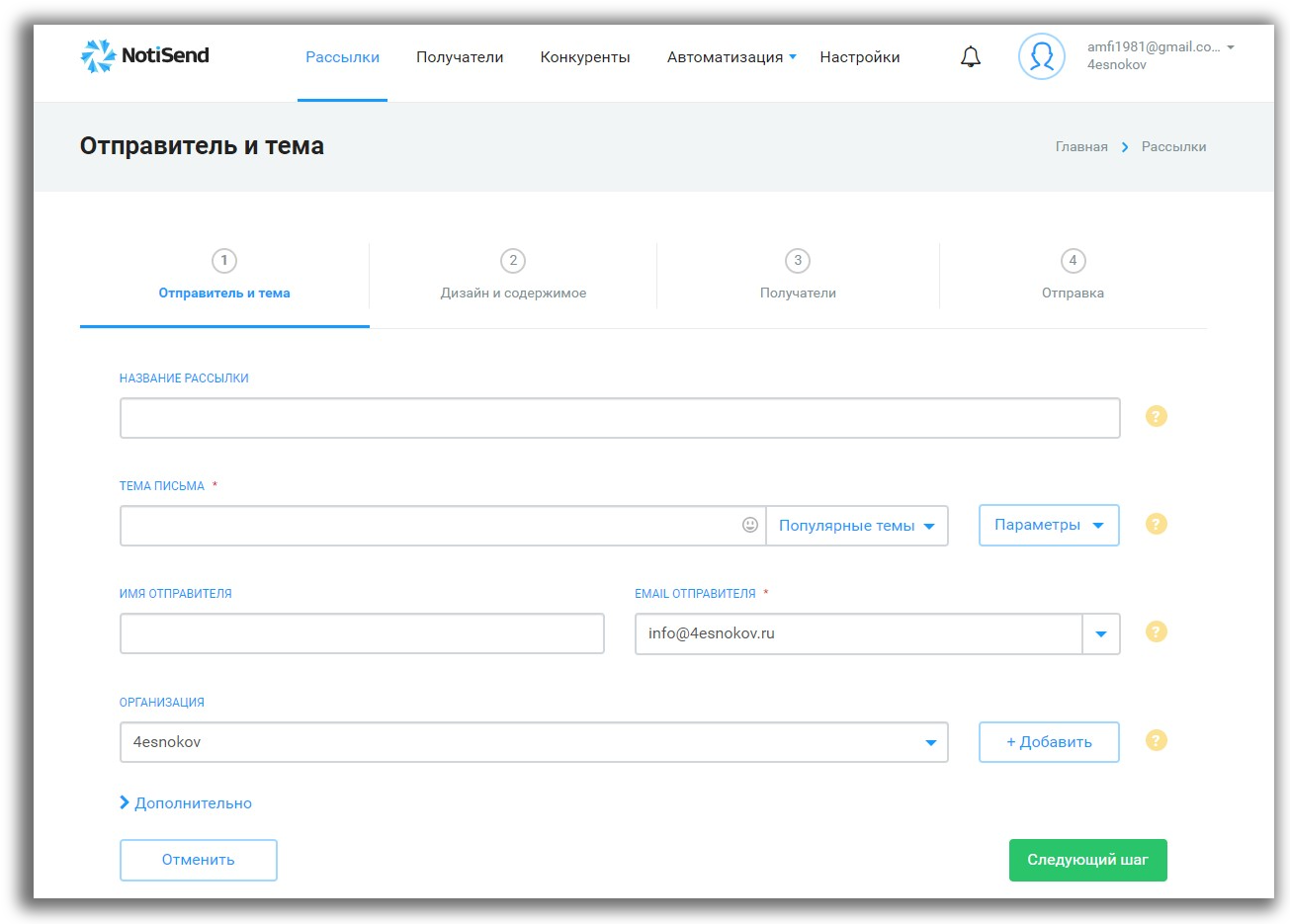Viewport: 1290px width, 924px height.
Task: Click the info@4esnokov.ru email field
Action: click(x=859, y=634)
